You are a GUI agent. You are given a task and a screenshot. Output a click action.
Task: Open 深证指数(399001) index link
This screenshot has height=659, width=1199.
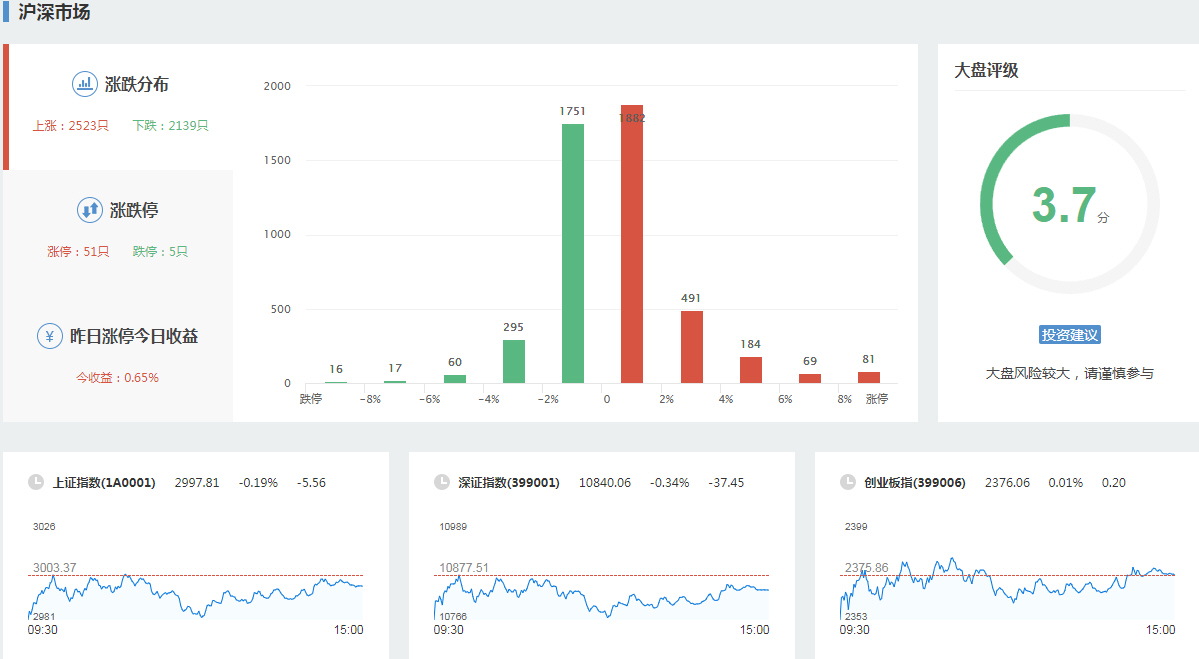point(509,483)
